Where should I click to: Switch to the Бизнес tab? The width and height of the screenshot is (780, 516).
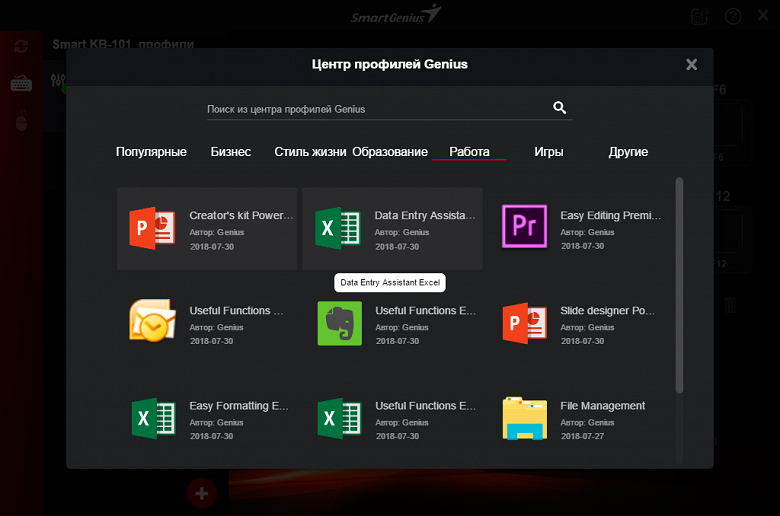230,152
